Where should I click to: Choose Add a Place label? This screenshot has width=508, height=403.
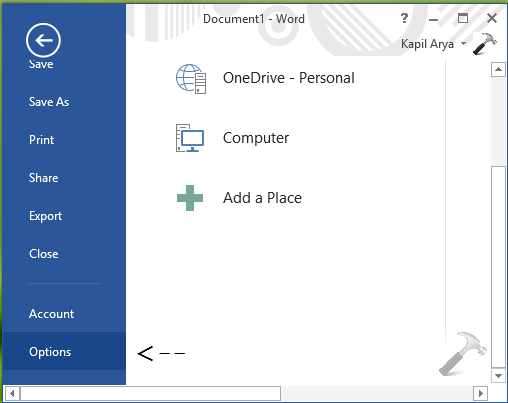click(x=262, y=198)
